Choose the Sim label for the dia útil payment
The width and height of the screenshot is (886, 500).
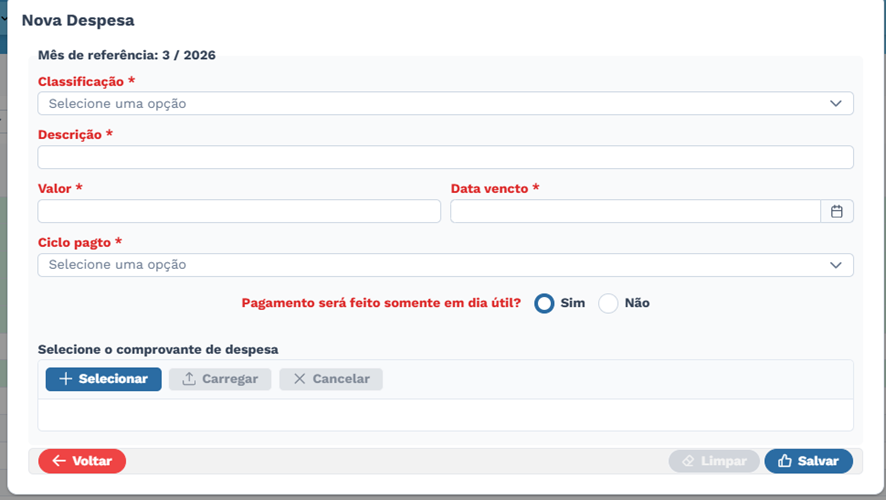coord(572,303)
